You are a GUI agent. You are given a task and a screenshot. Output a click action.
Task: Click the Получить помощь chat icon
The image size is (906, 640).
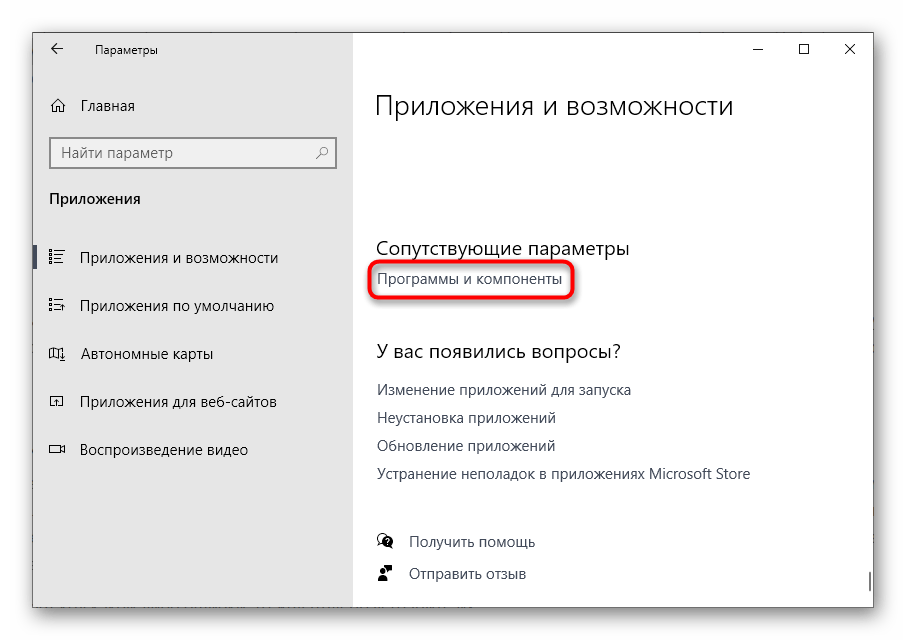pos(386,541)
